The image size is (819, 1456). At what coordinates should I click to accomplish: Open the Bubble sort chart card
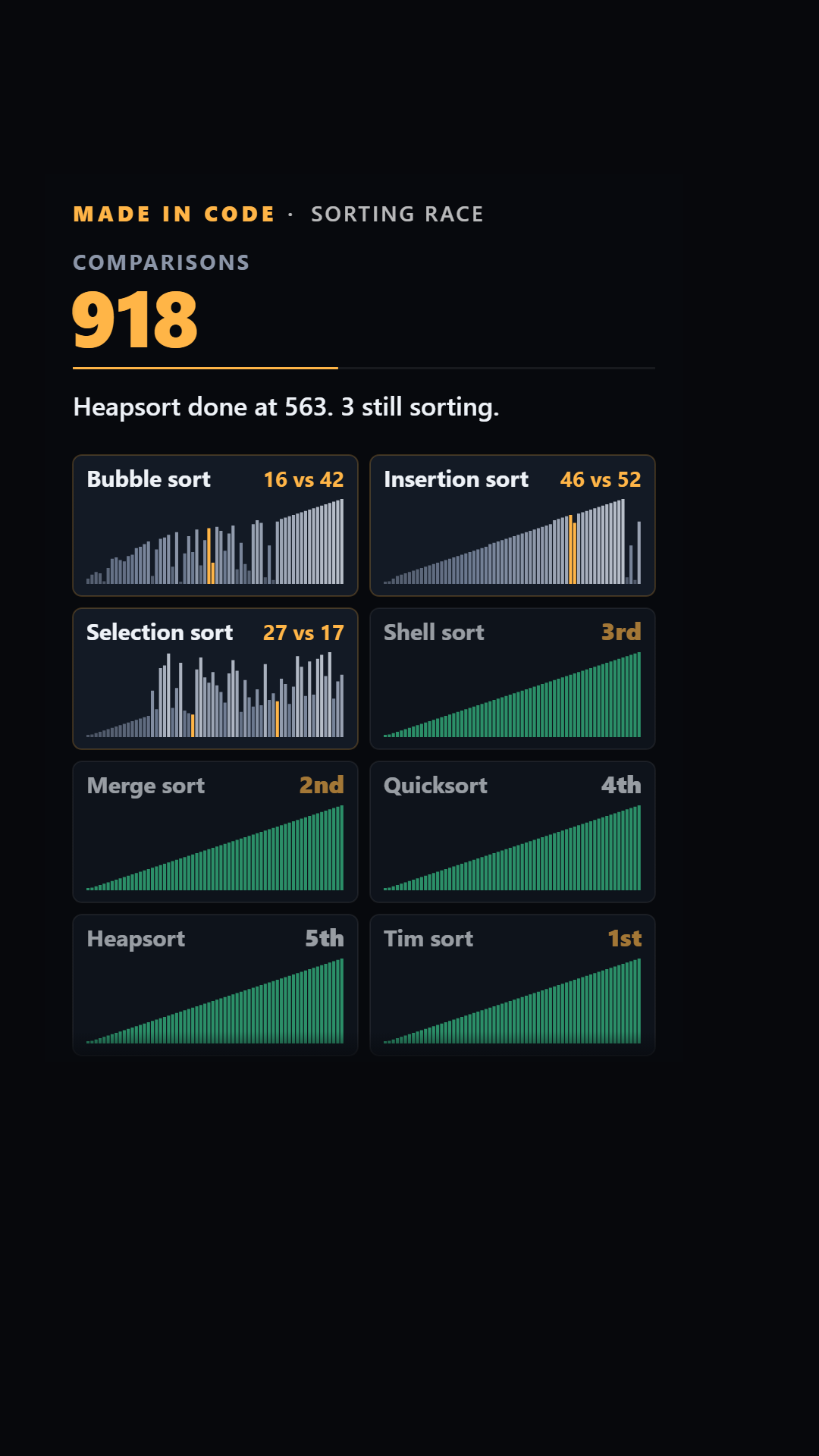[x=215, y=526]
